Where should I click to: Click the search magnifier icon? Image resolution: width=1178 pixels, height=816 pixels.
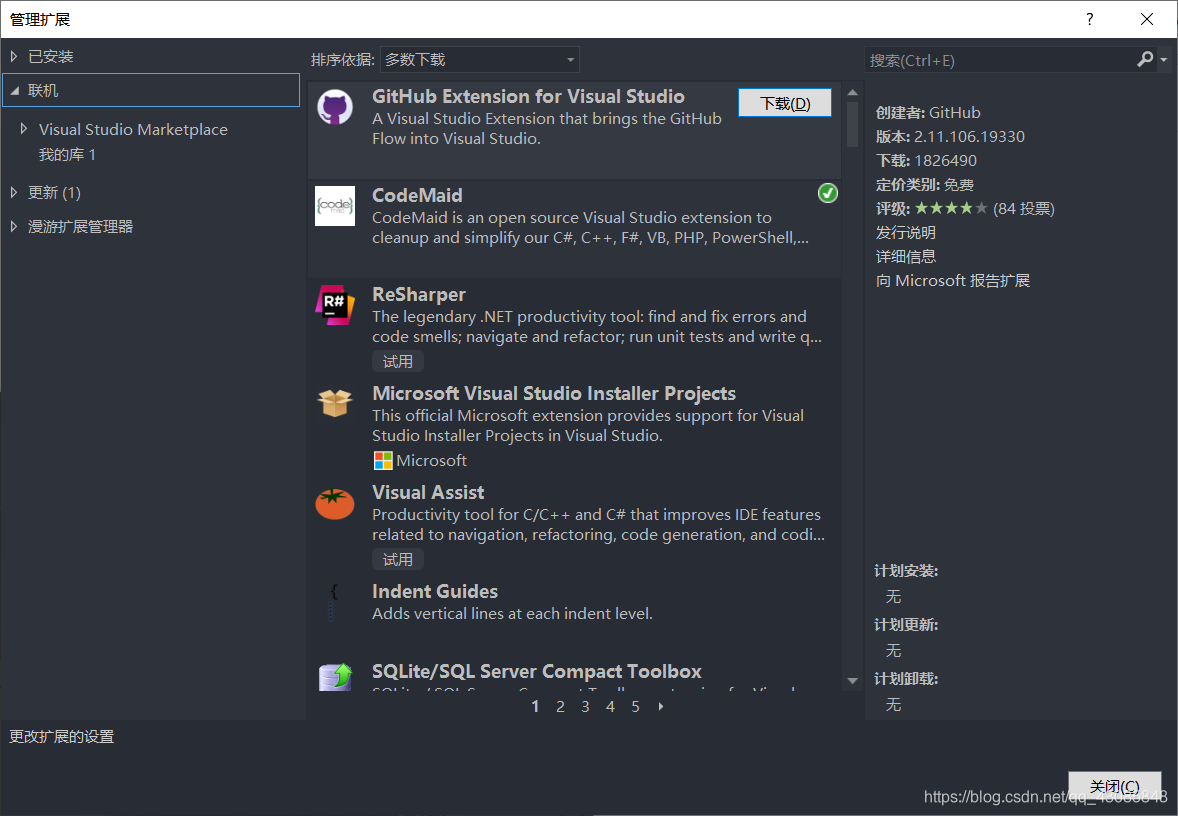1145,59
